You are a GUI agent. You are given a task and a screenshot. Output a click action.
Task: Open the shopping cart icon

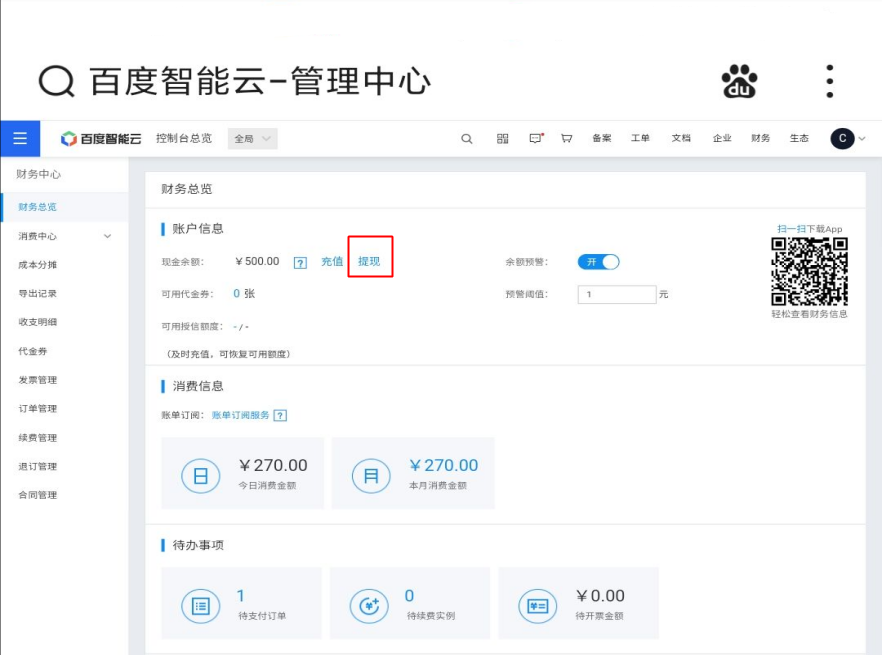pyautogui.click(x=566, y=138)
